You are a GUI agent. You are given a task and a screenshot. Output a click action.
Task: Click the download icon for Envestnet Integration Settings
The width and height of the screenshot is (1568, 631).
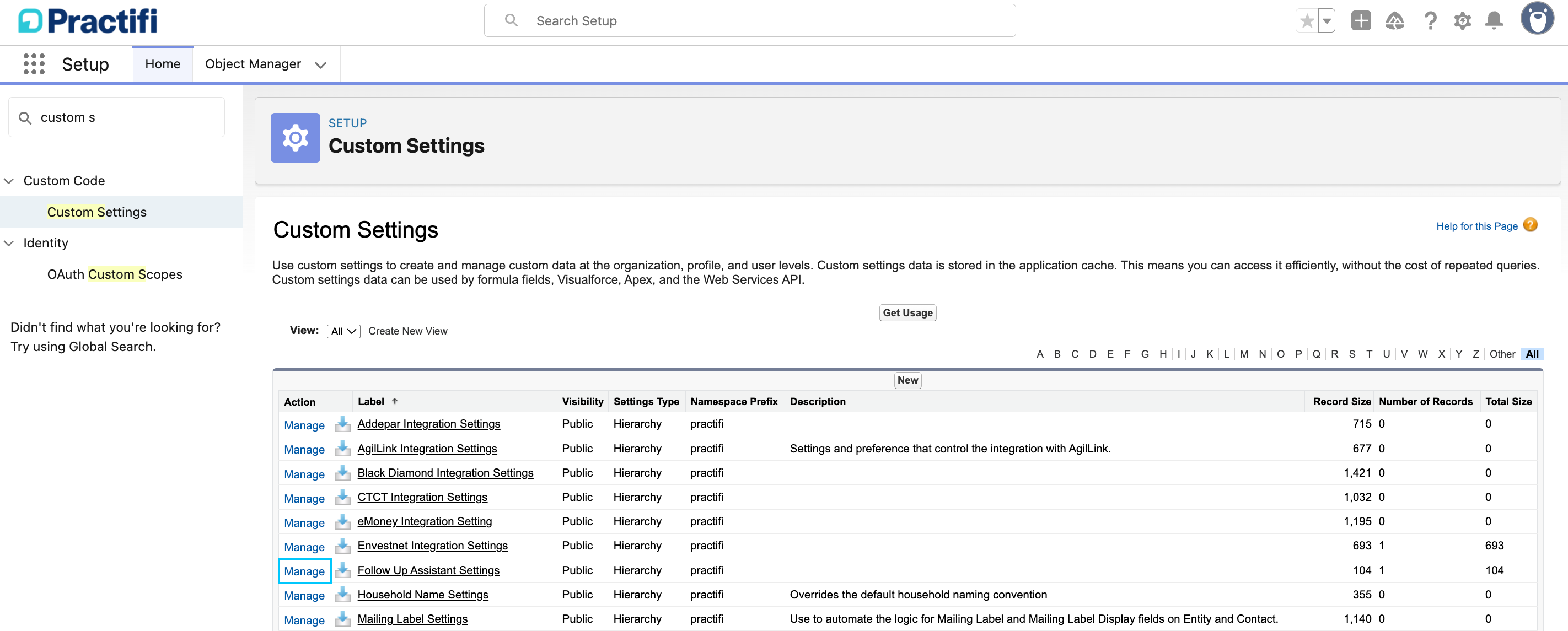coord(343,546)
